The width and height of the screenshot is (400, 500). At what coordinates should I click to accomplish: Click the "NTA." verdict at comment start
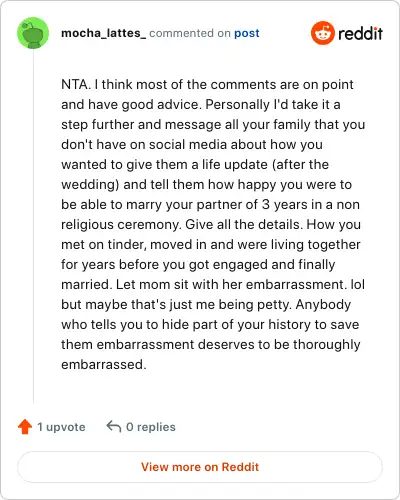click(x=76, y=84)
